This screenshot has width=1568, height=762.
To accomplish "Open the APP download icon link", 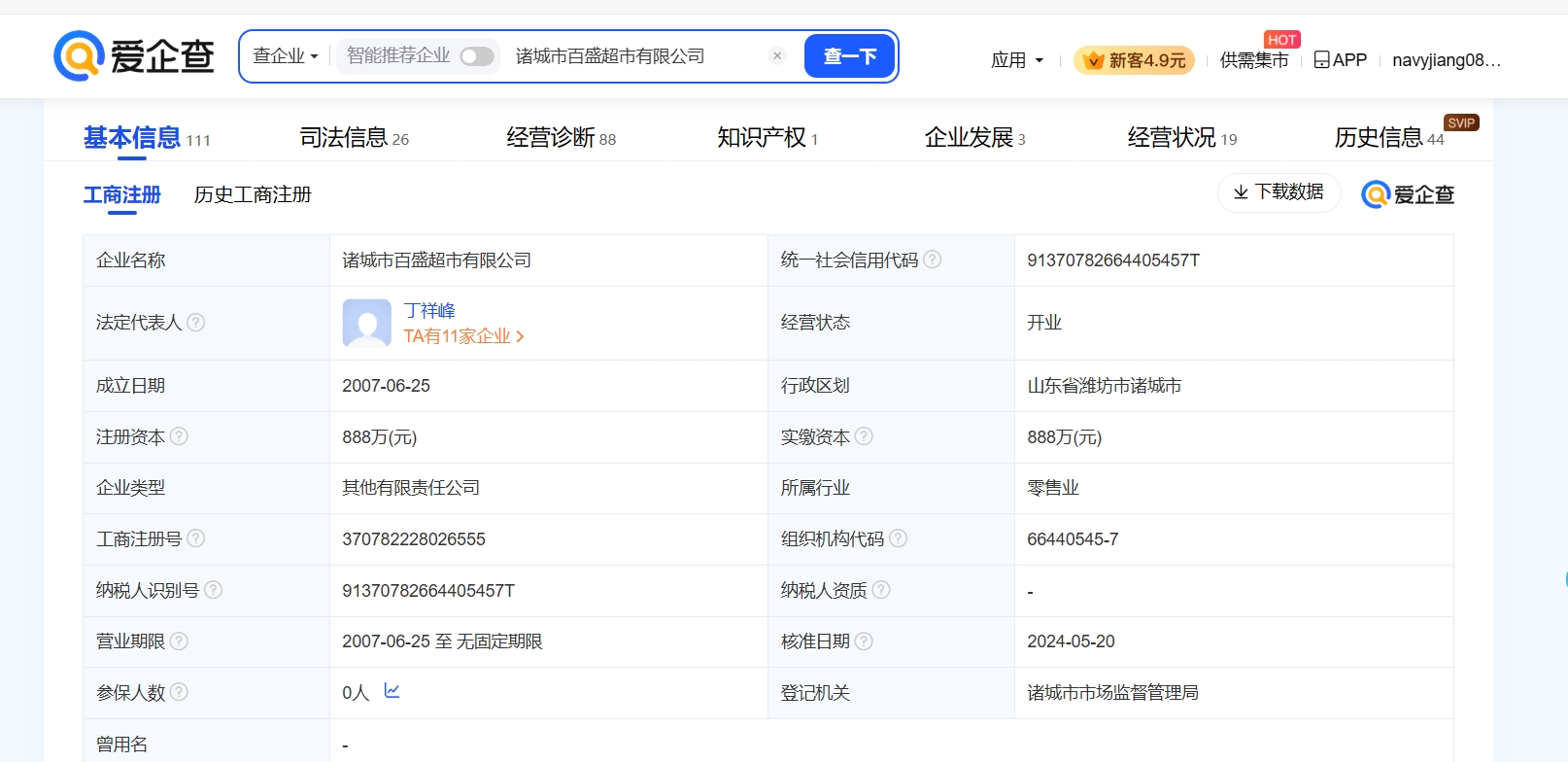I will point(1340,60).
